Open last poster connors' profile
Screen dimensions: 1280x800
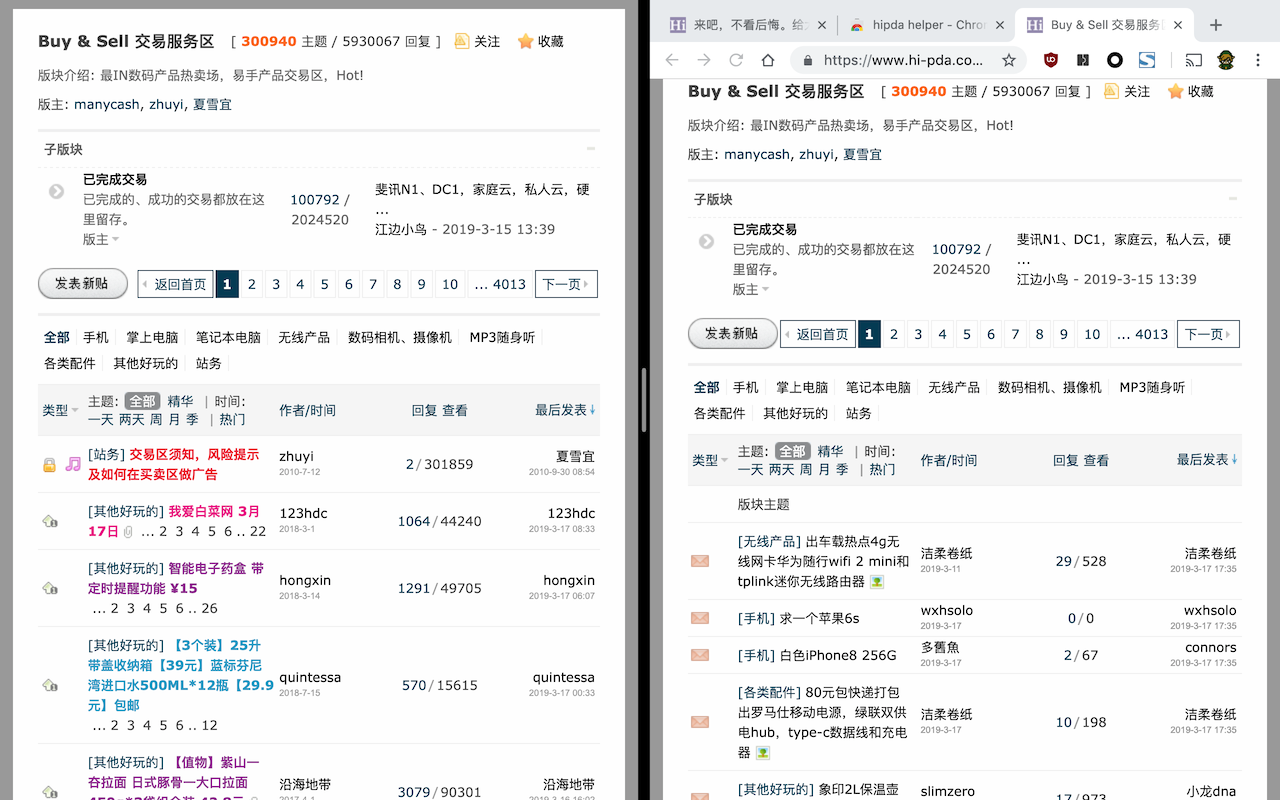[1211, 647]
